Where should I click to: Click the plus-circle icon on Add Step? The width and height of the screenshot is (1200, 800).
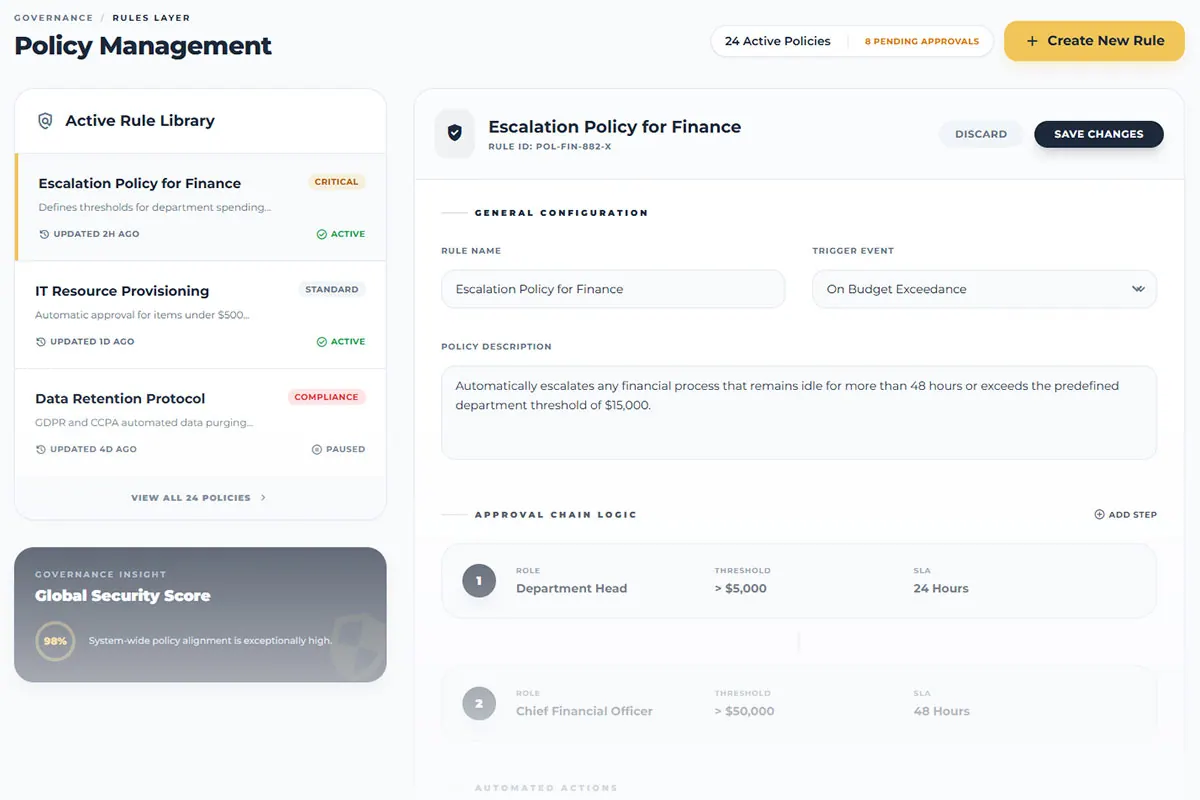[1100, 514]
